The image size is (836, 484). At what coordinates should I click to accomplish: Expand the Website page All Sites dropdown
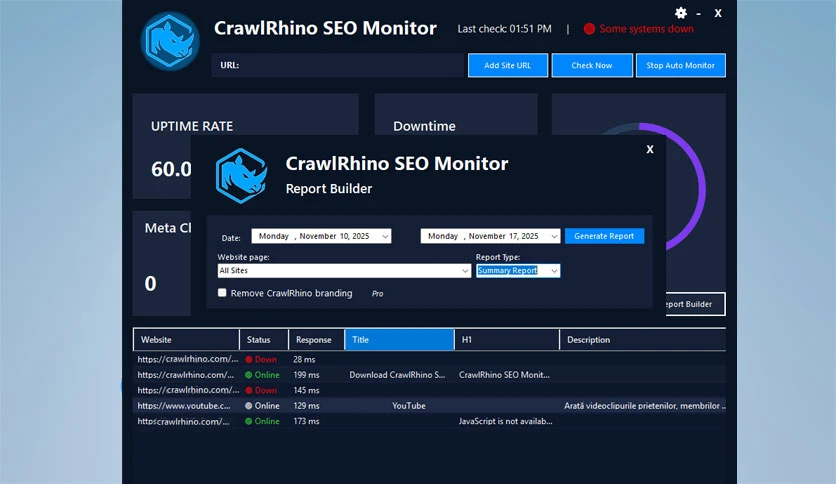click(465, 271)
